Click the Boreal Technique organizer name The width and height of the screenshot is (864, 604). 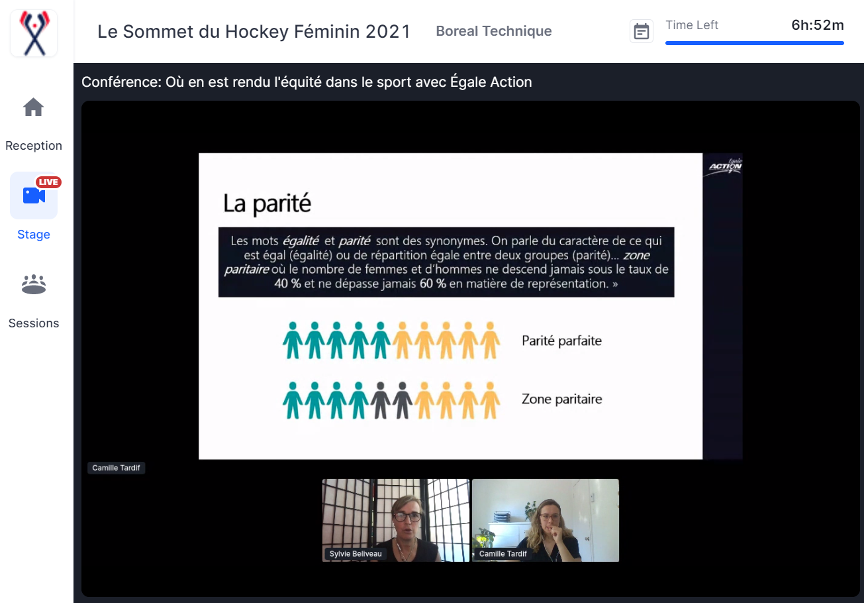[494, 32]
